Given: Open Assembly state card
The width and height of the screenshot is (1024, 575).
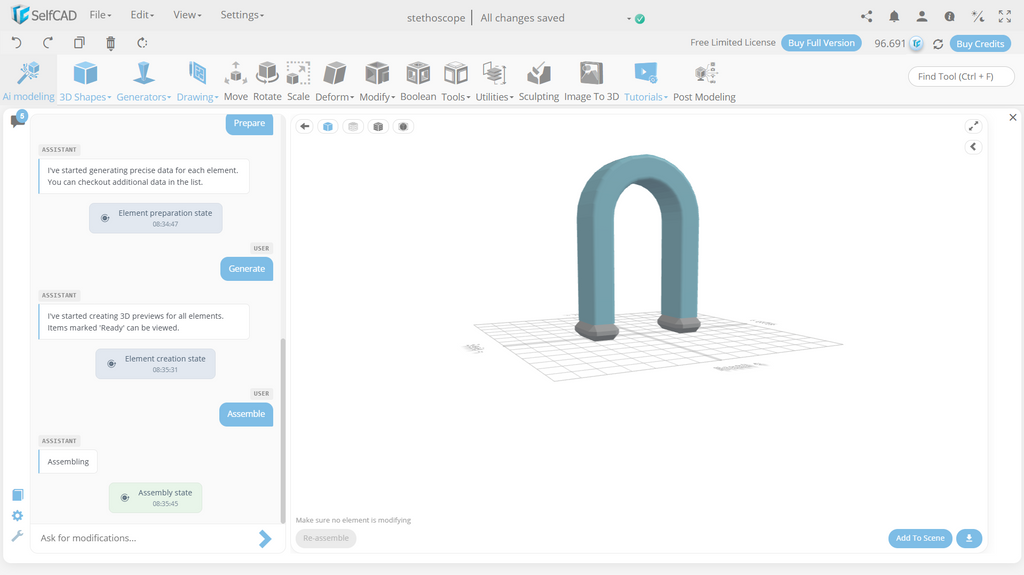Looking at the screenshot, I should point(155,498).
